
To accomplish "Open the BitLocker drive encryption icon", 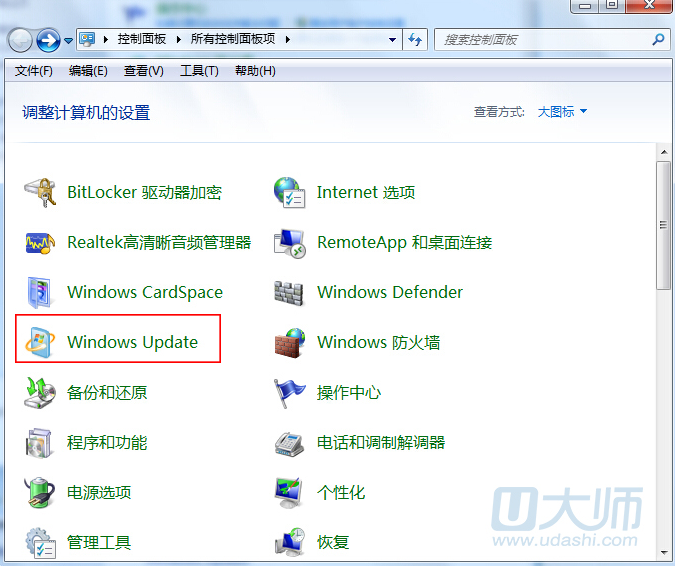I will click(39, 192).
